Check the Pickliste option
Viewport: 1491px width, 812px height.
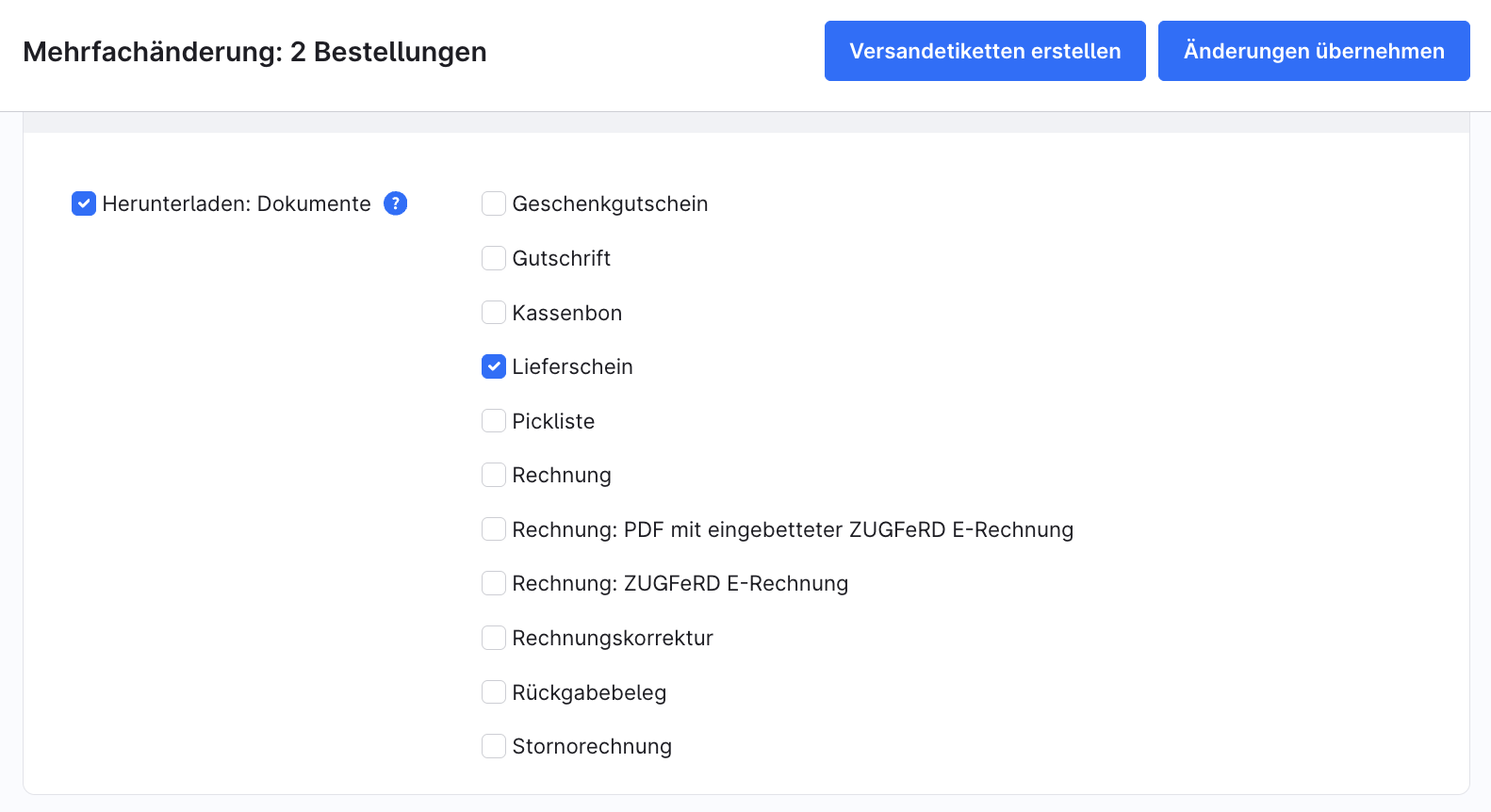[x=494, y=421]
